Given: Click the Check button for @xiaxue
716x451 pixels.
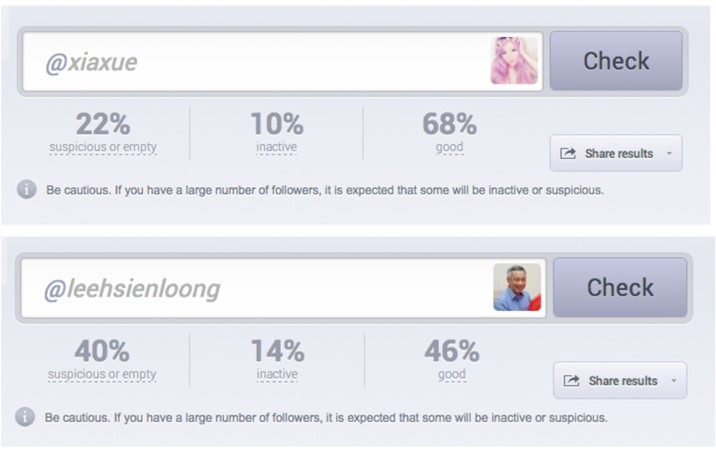Looking at the screenshot, I should [616, 61].
